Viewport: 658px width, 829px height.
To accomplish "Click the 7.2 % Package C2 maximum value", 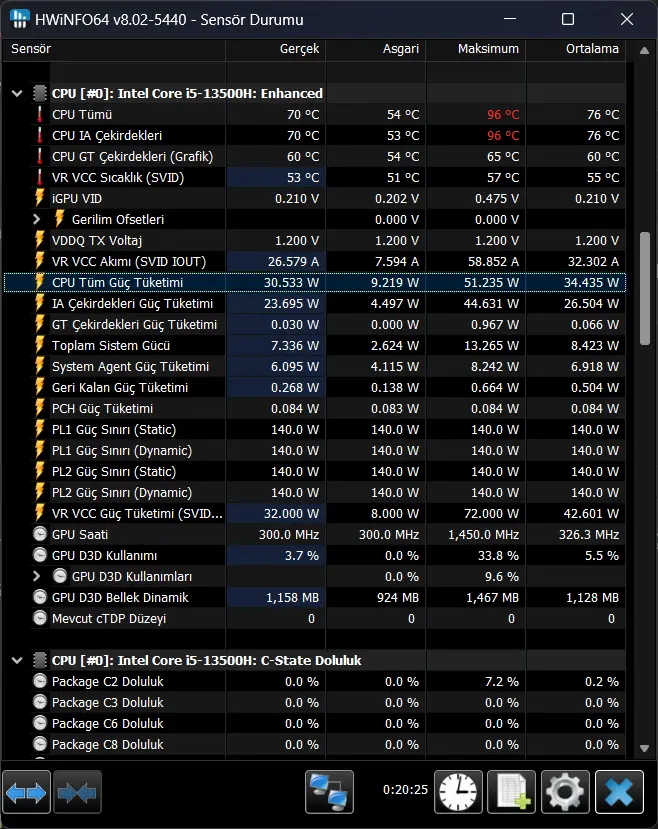I will [502, 681].
